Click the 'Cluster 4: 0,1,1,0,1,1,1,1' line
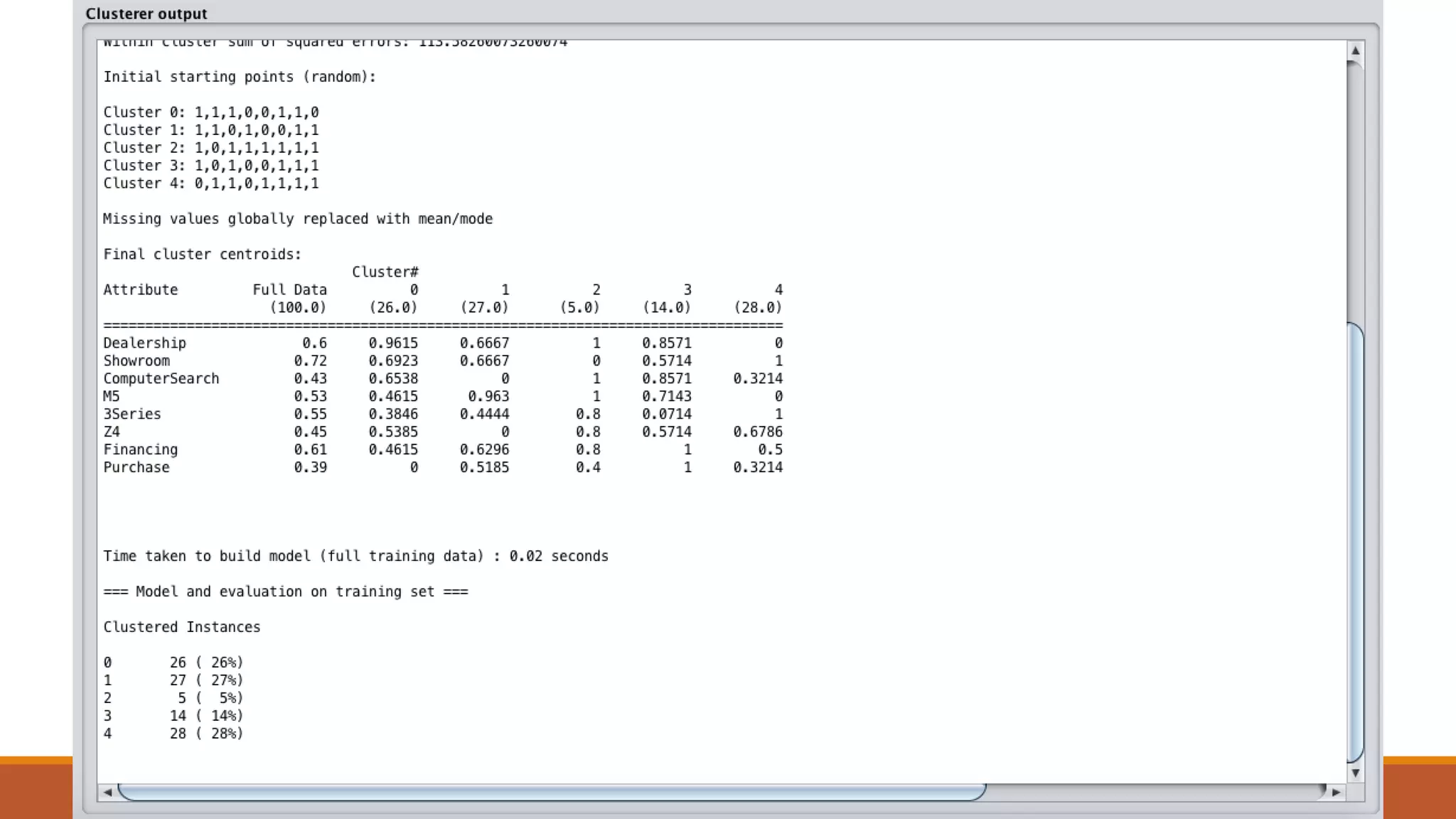The width and height of the screenshot is (1456, 819). (x=211, y=183)
